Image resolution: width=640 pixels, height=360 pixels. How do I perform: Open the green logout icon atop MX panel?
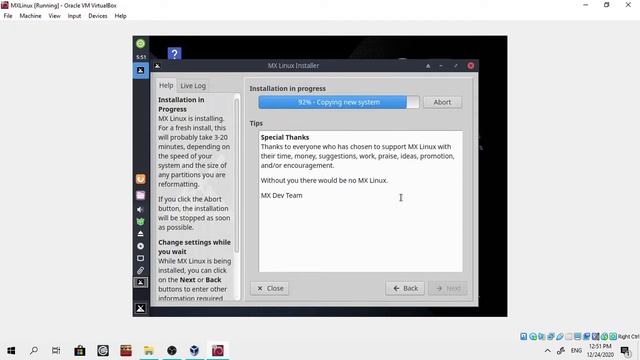140,43
